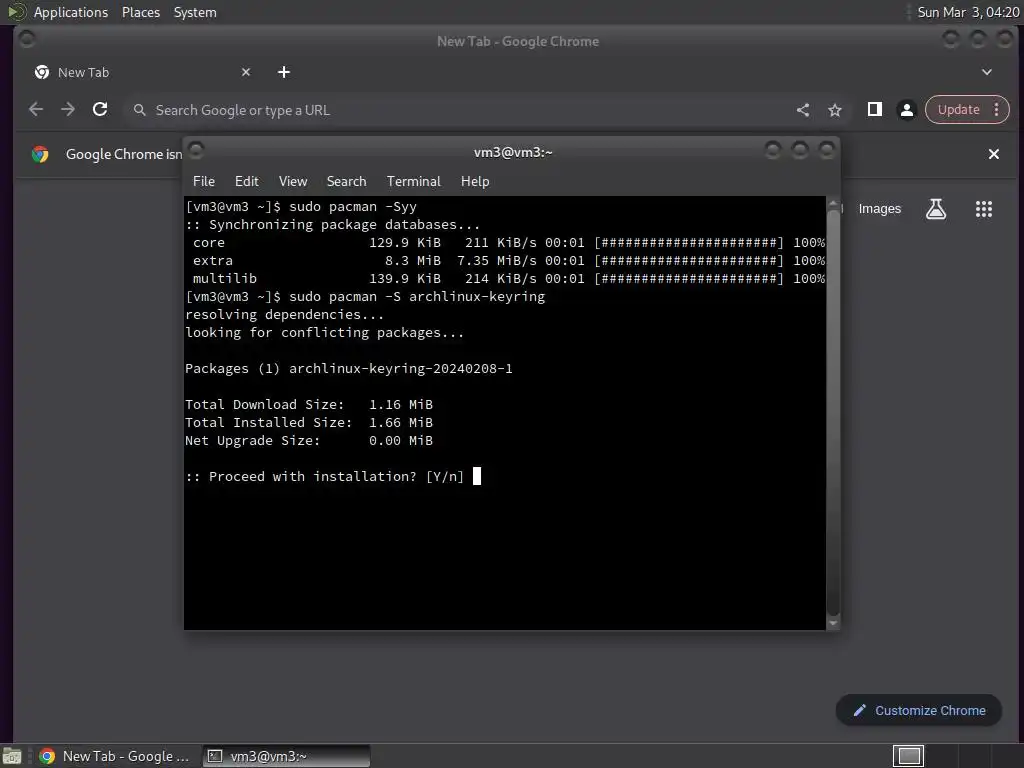Open the terminal Edit menu
Viewport: 1024px width, 768px height.
[246, 182]
